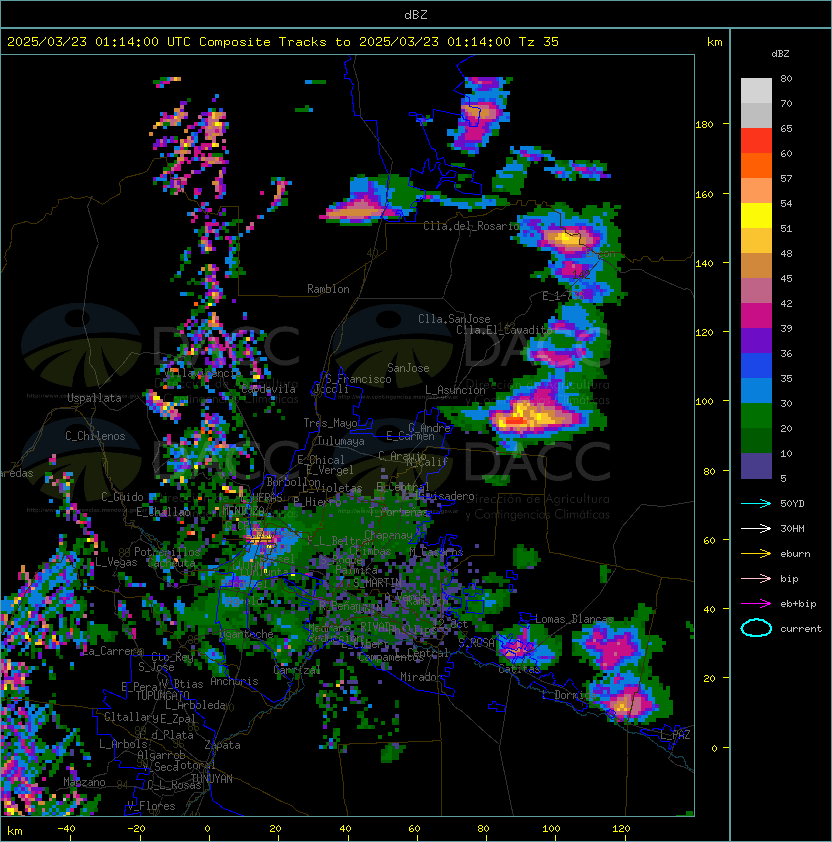Click the Anchoris map label
The image size is (832, 842).
pyautogui.click(x=234, y=681)
